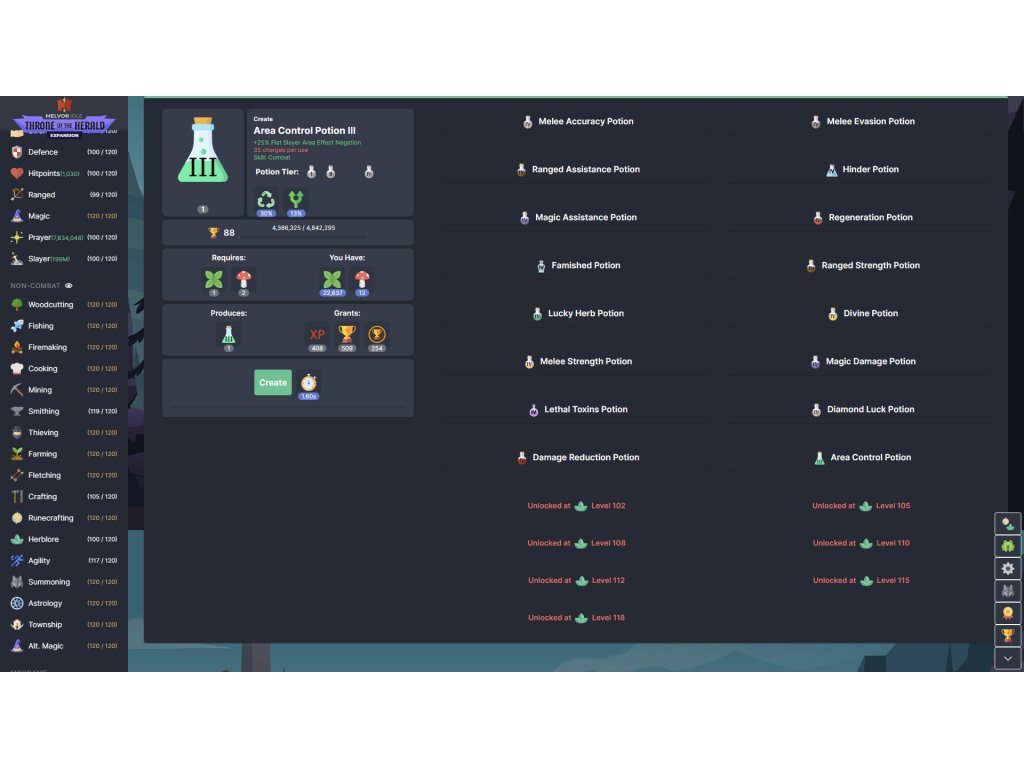The width and height of the screenshot is (1024, 768).
Task: Open Prayer in the sidebar
Action: pos(64,238)
